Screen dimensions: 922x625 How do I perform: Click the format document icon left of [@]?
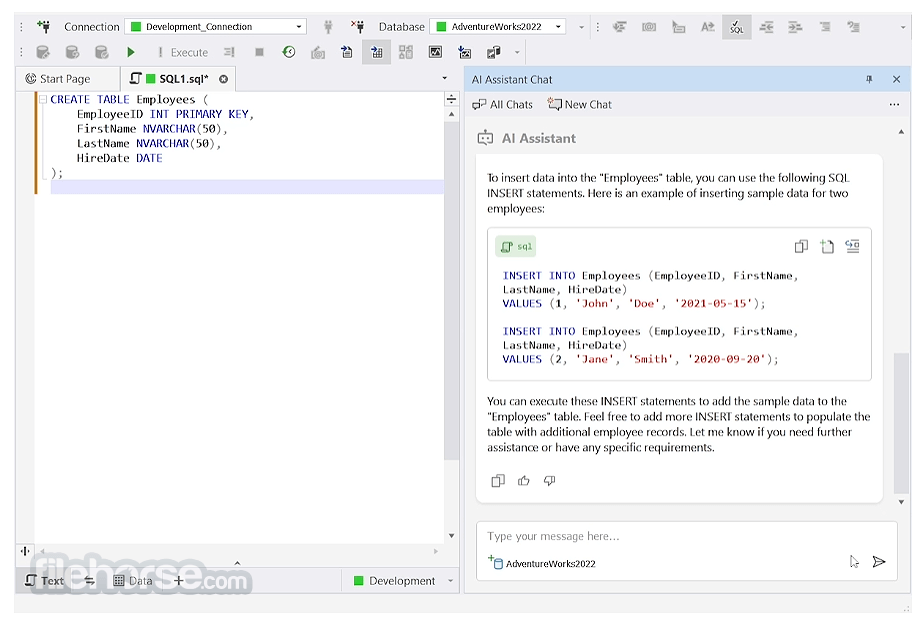(x=619, y=26)
